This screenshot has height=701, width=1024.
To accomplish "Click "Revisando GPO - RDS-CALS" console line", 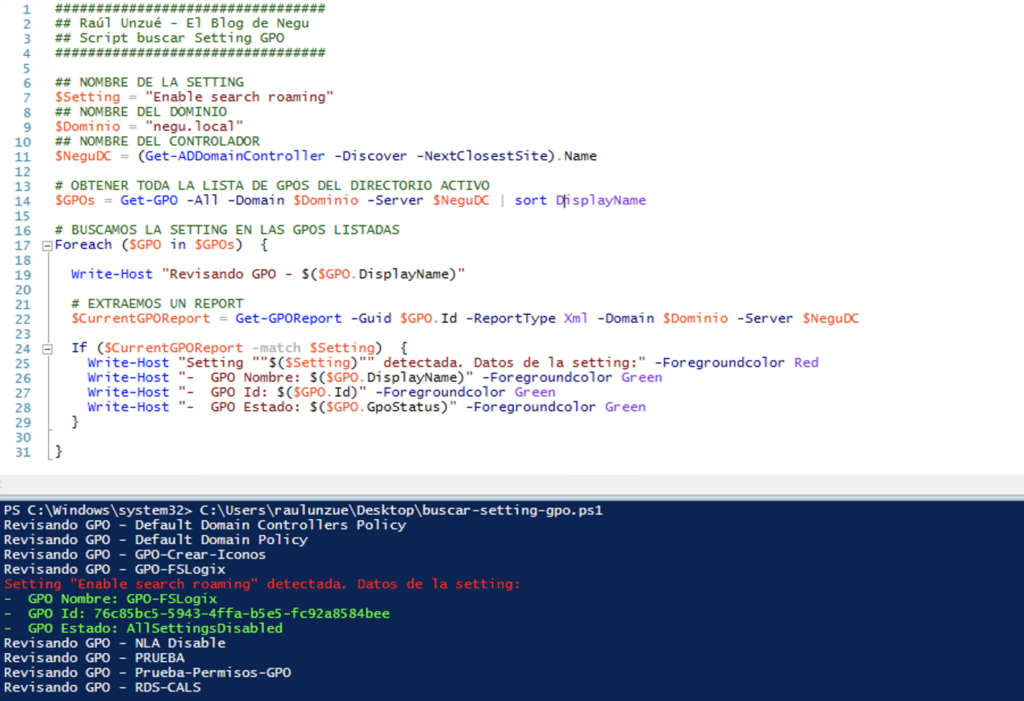I will point(102,687).
